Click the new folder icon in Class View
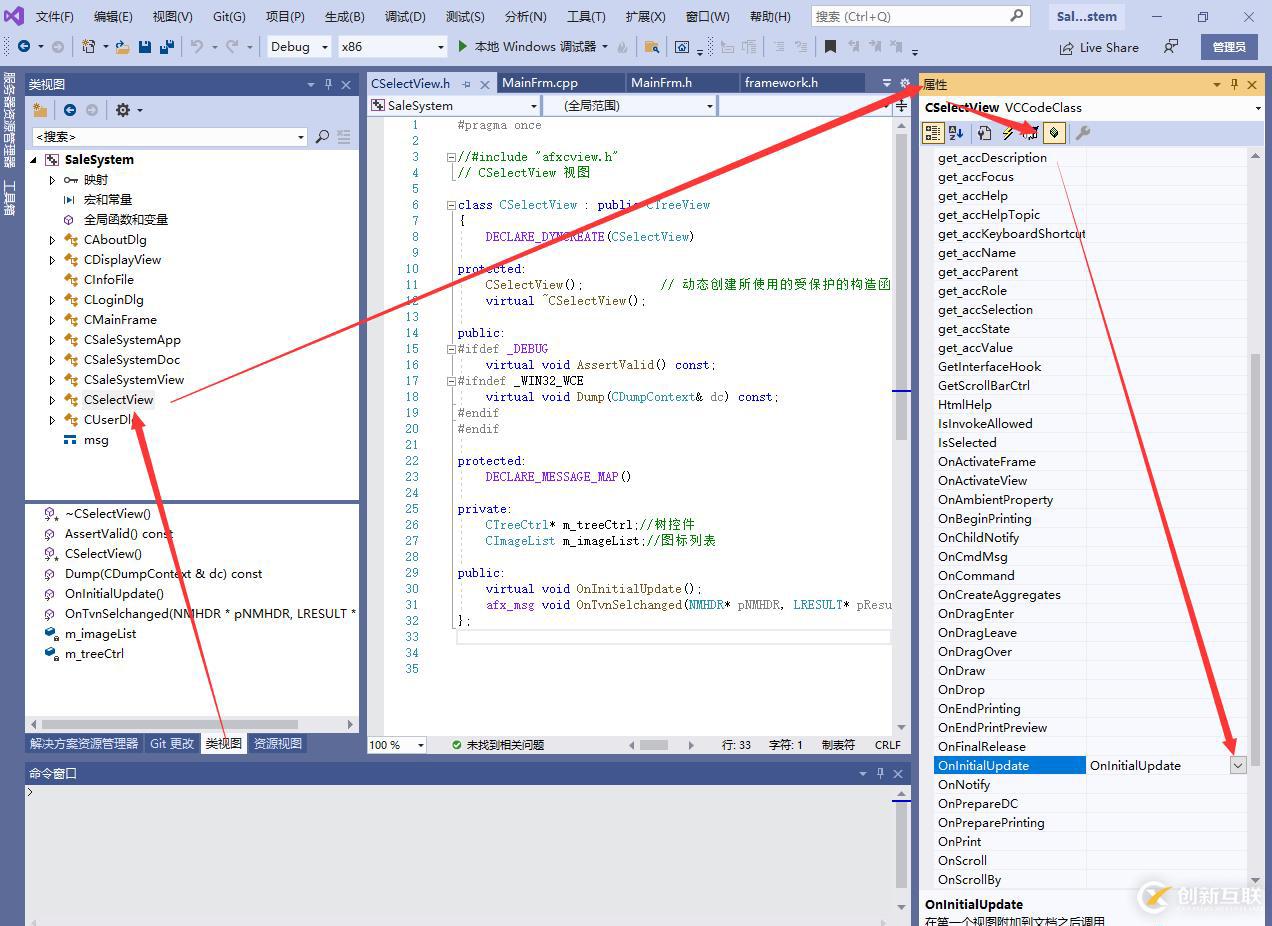Screen dimensions: 1272x926 click(x=40, y=110)
